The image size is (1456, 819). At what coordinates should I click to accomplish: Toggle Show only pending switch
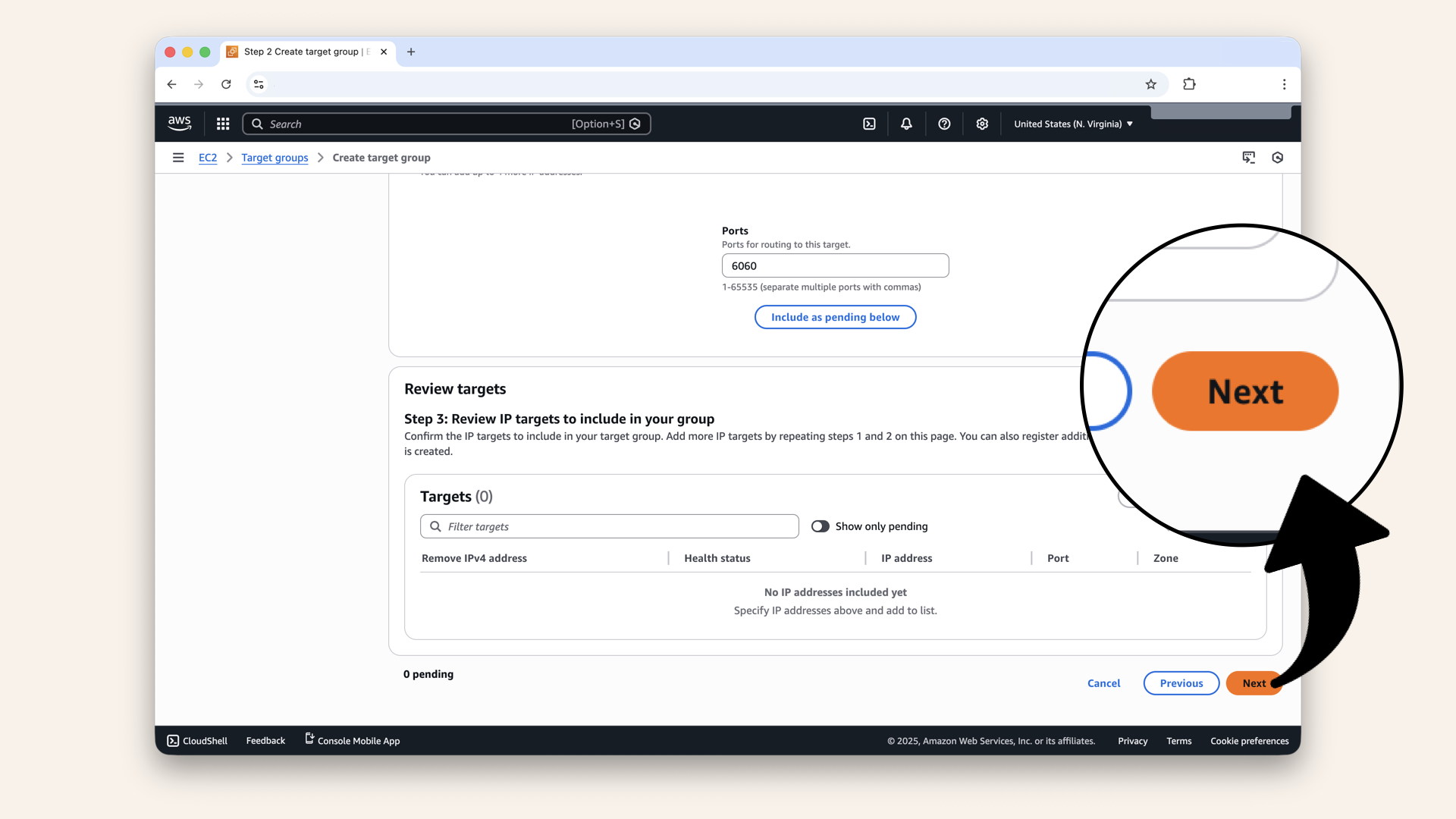click(820, 526)
